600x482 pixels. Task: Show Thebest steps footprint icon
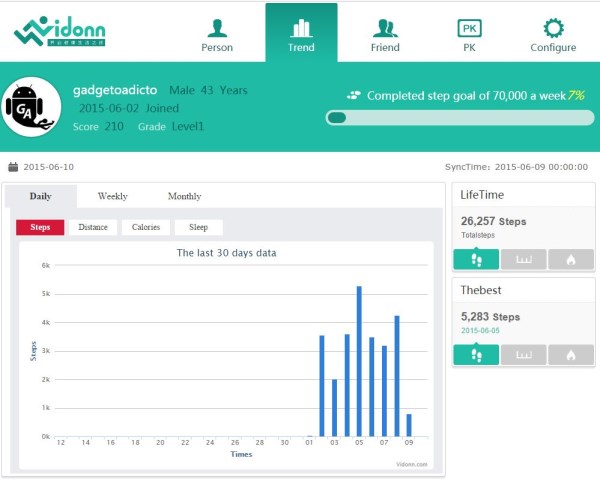(x=476, y=355)
